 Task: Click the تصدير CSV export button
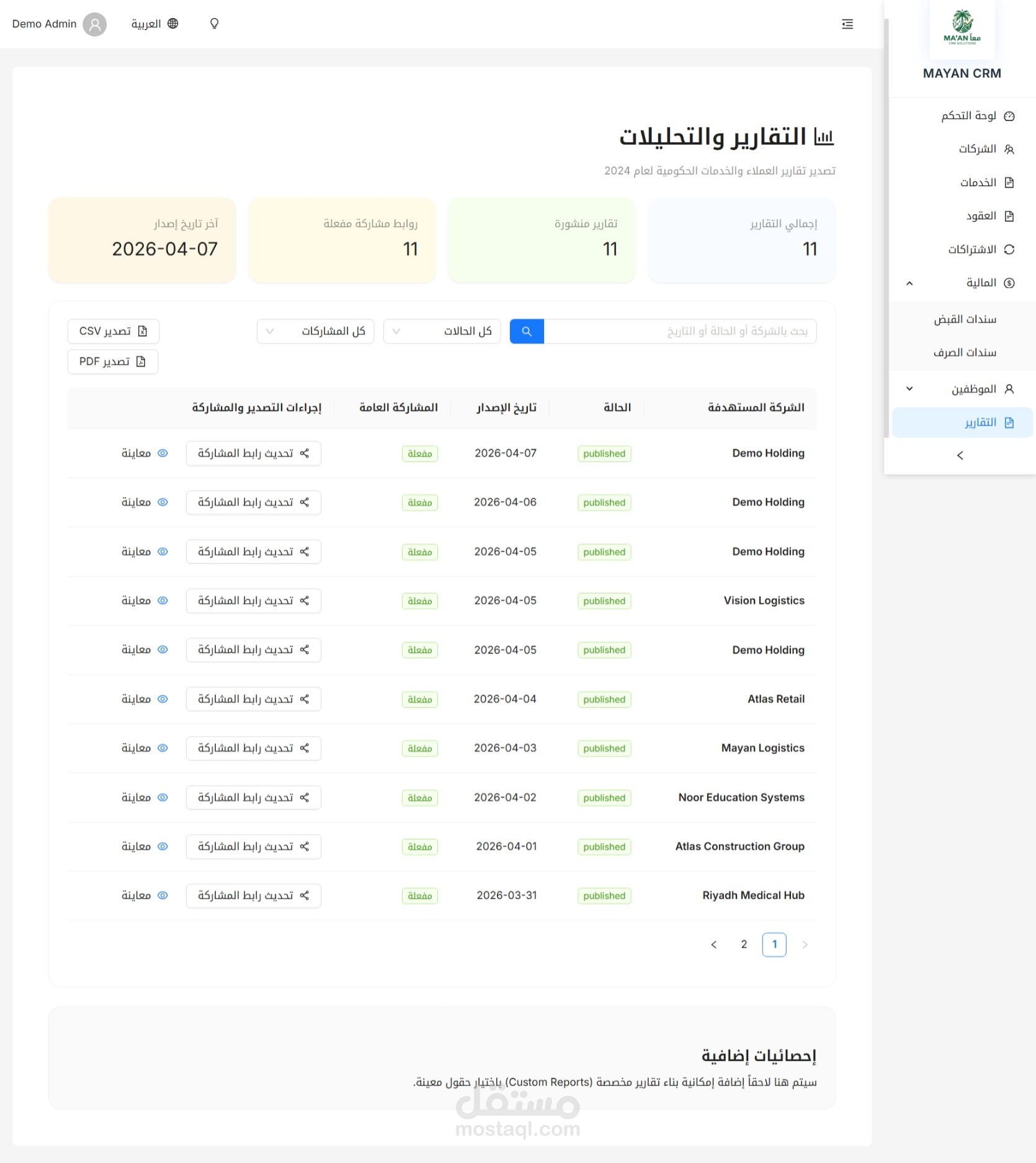pos(113,331)
